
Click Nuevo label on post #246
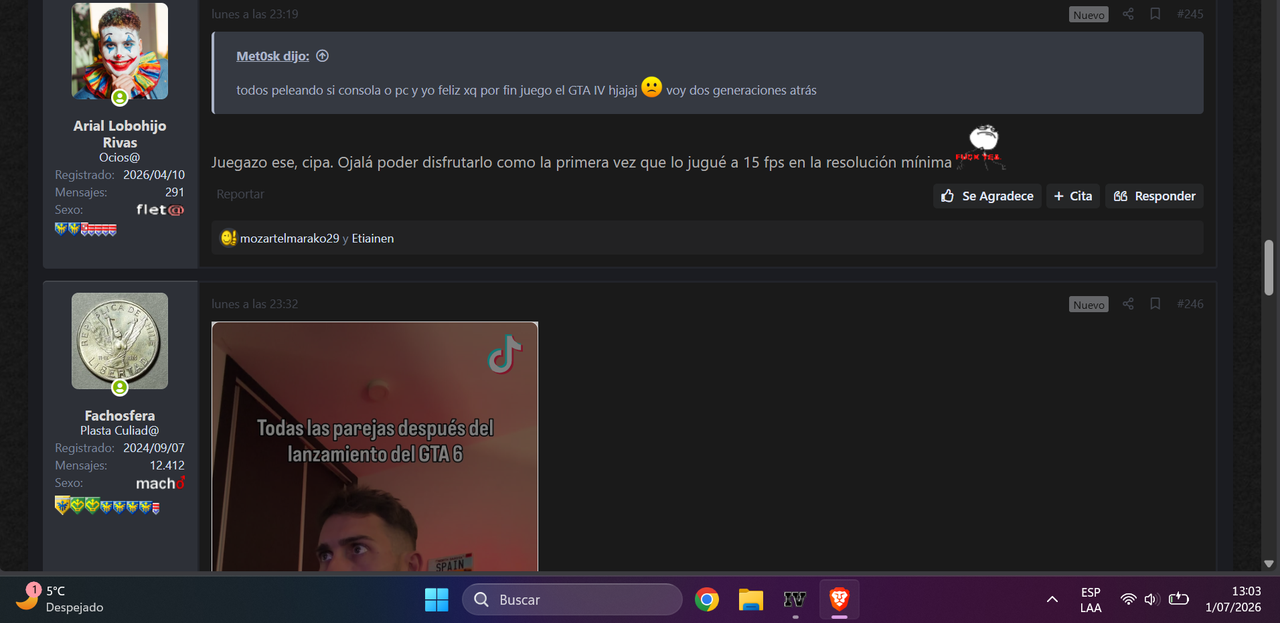coord(1088,304)
